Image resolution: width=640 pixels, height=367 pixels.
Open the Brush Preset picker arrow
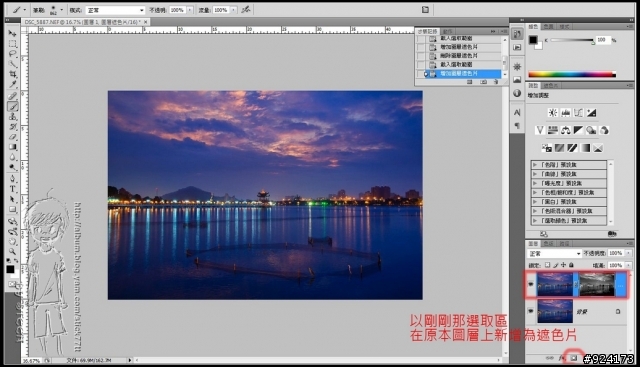point(62,10)
